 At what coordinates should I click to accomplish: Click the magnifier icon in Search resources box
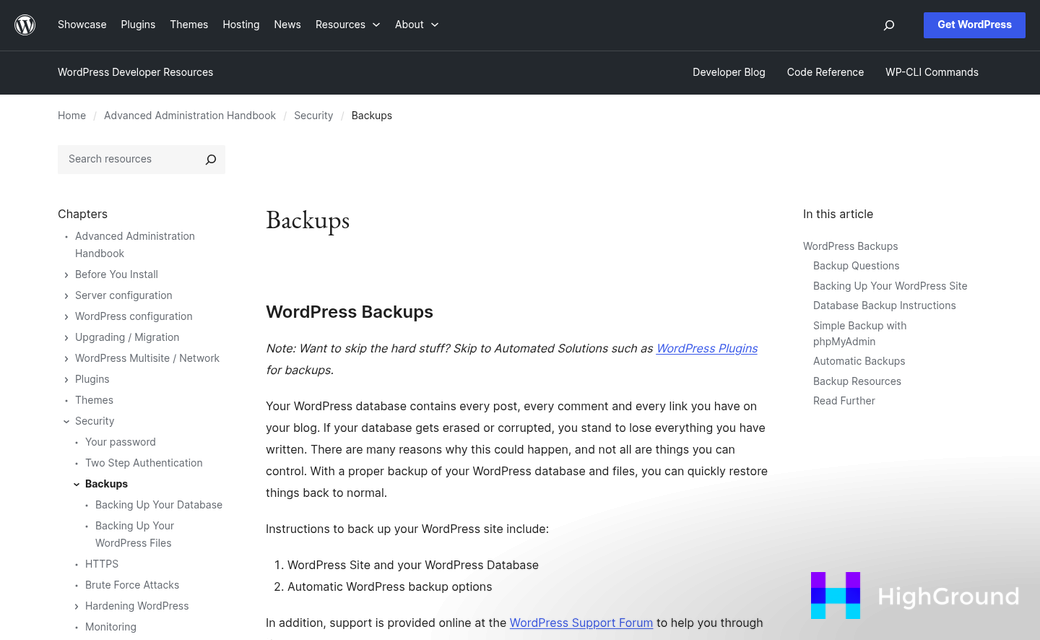click(210, 159)
